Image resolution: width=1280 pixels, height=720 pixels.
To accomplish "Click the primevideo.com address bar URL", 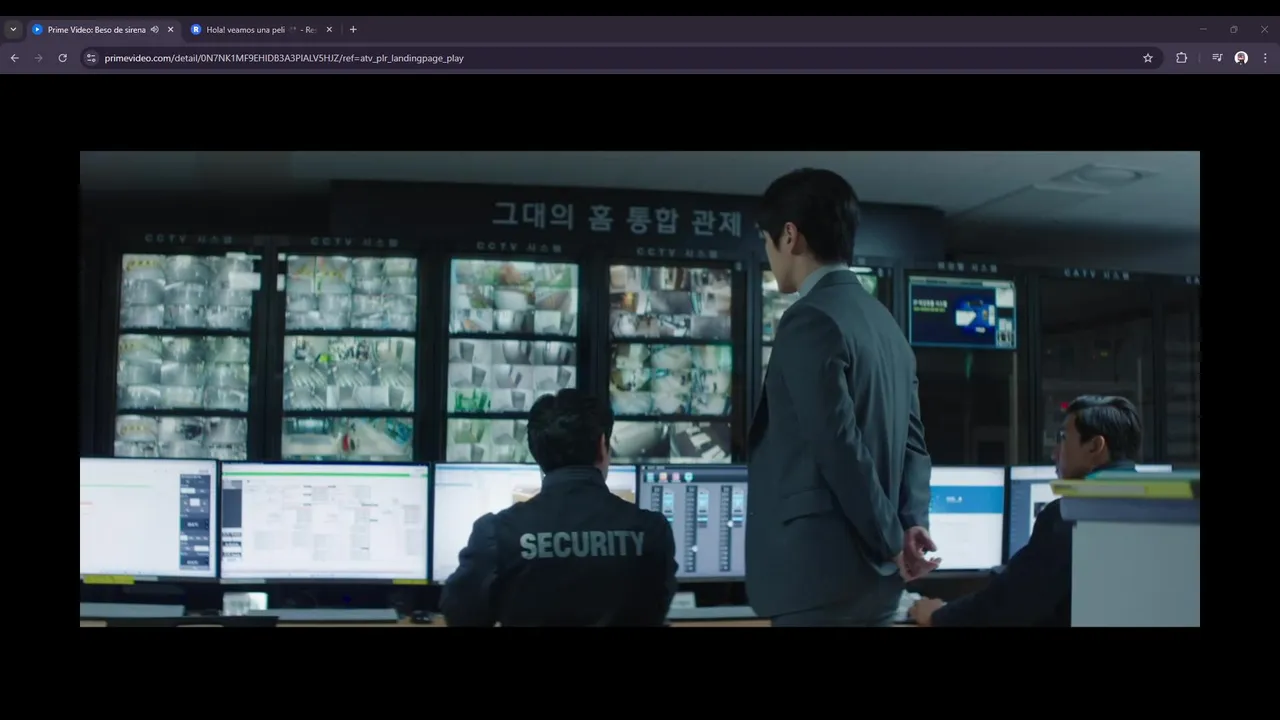I will coord(284,58).
